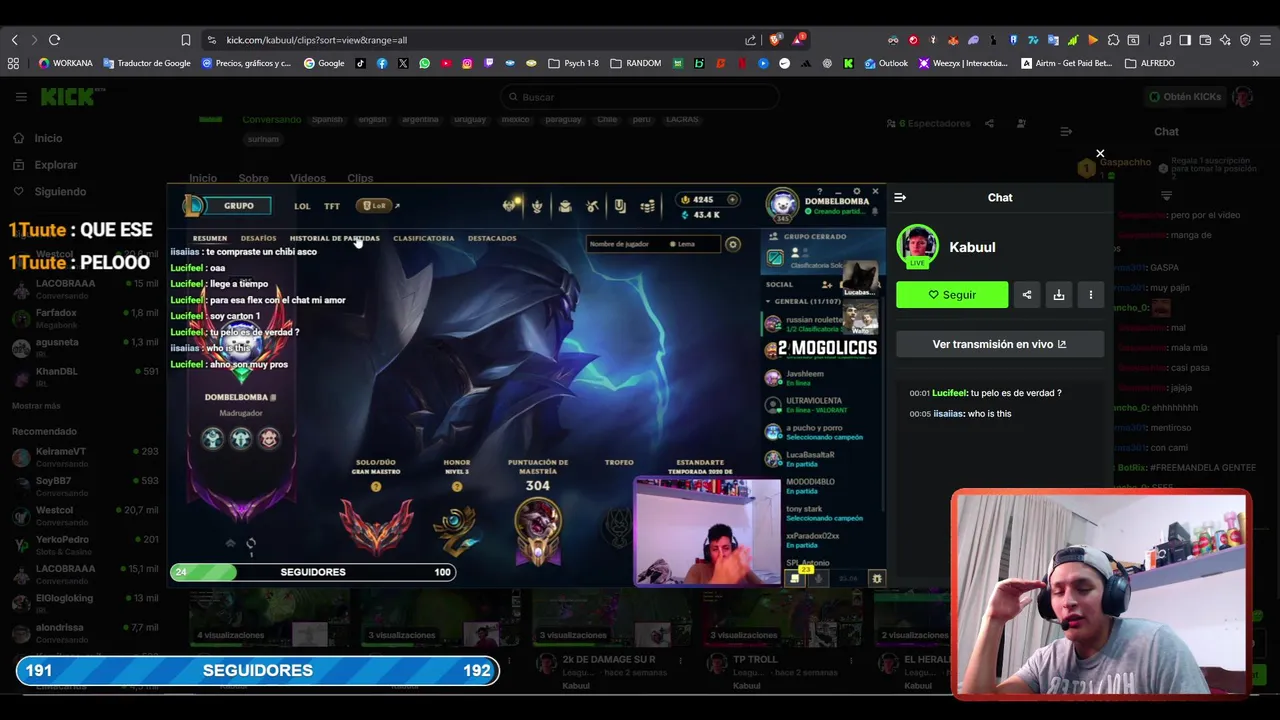The width and height of the screenshot is (1280, 720).
Task: Go to Inicio in the Kick sidebar
Action: (48, 138)
